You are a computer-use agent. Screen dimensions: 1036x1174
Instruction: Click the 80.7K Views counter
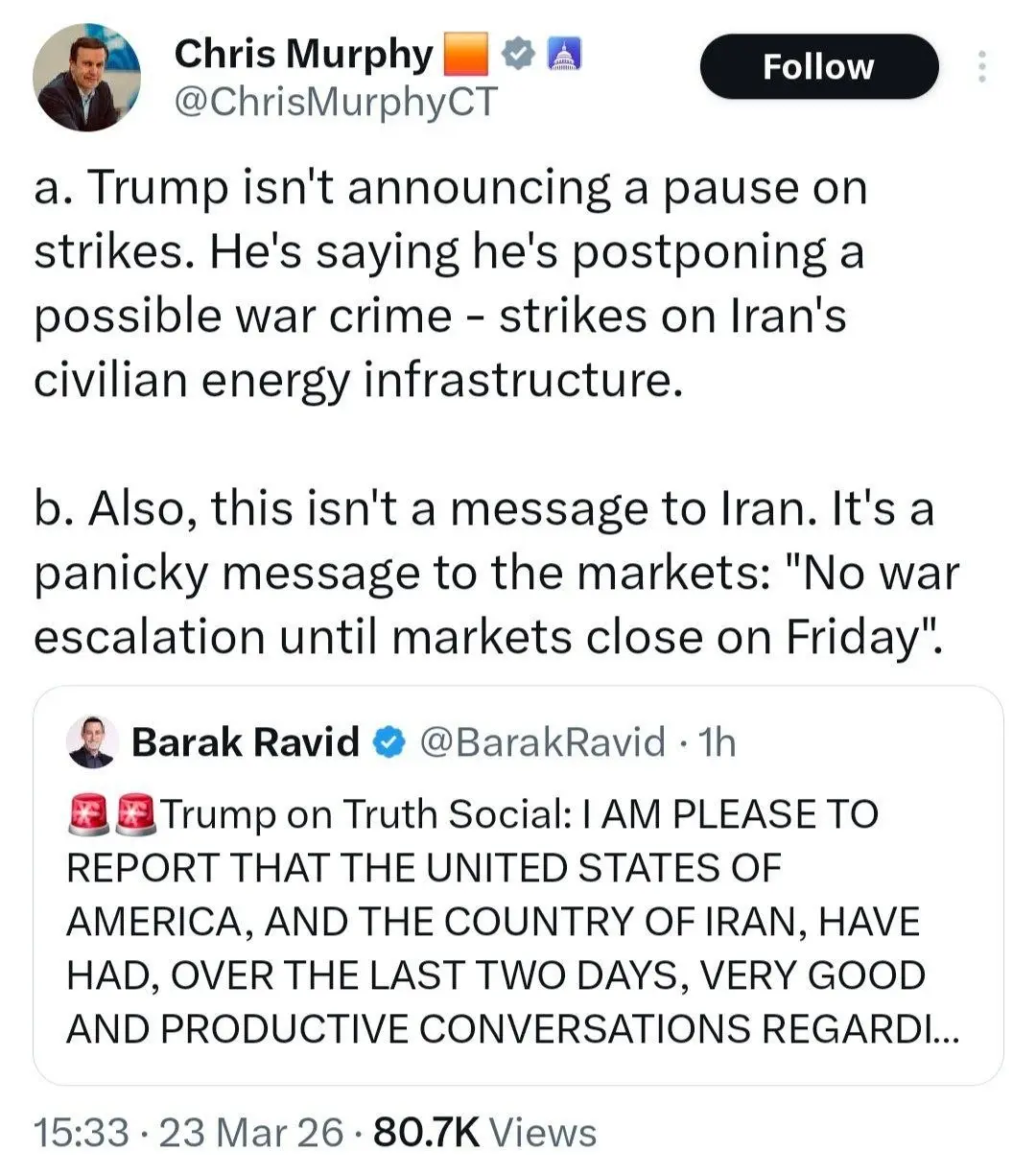click(x=484, y=1133)
